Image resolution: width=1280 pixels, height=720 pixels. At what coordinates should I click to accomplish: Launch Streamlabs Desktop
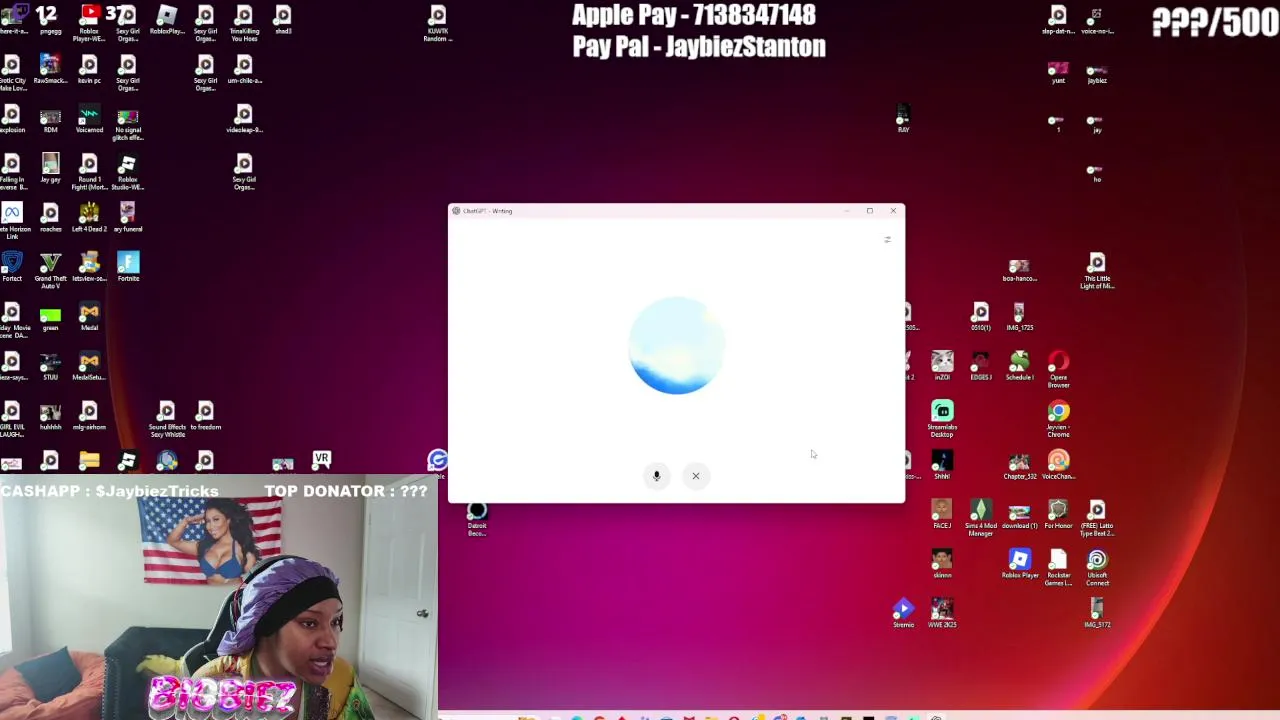[942, 419]
